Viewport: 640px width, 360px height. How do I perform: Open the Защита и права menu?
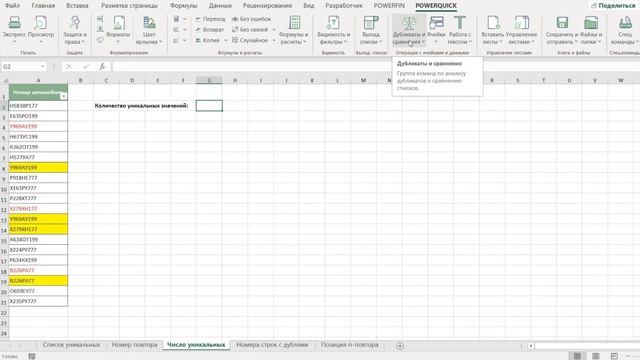coord(75,30)
